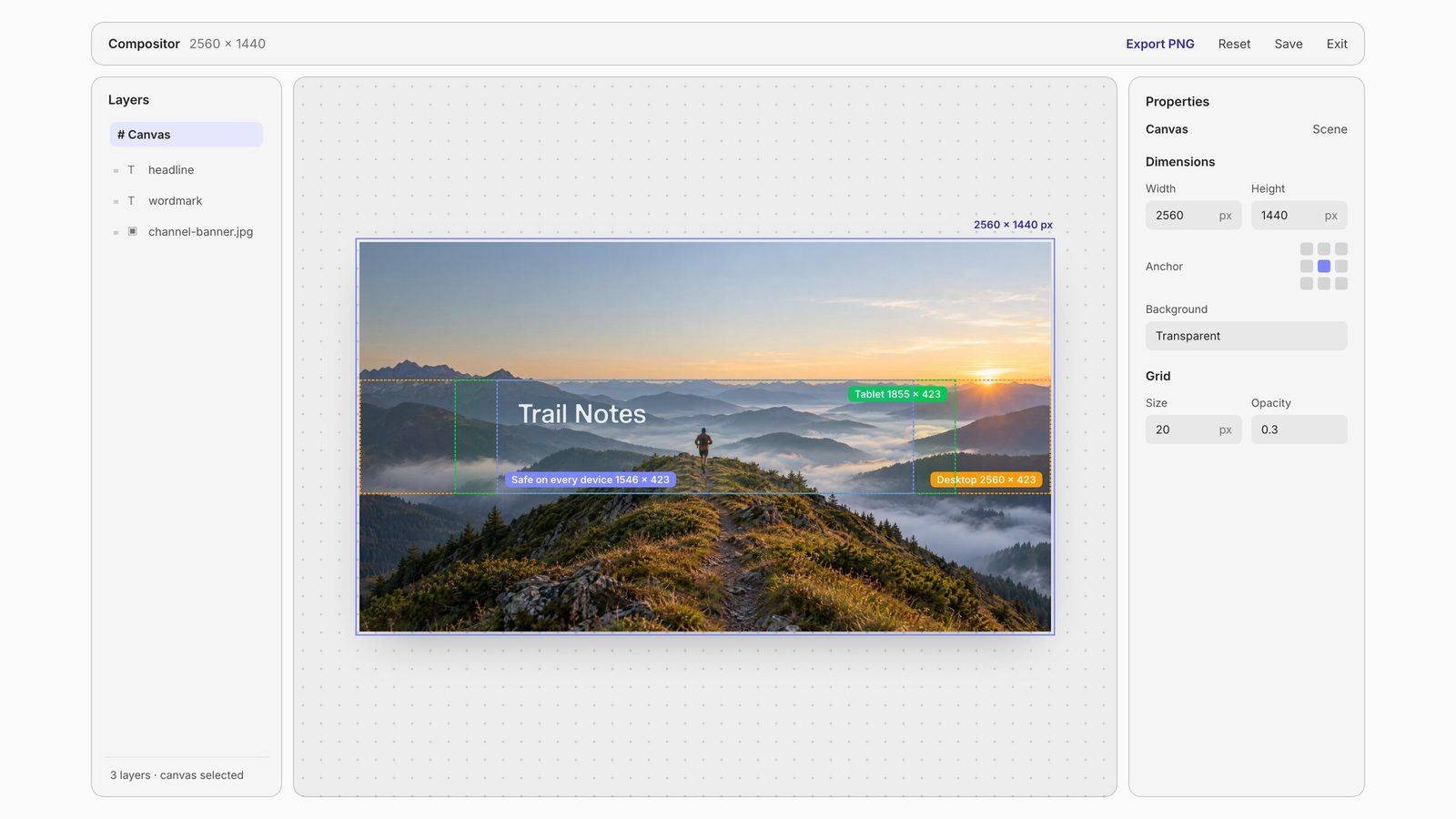Click the Layers panel heading
This screenshot has width=1456, height=819.
pyautogui.click(x=128, y=100)
